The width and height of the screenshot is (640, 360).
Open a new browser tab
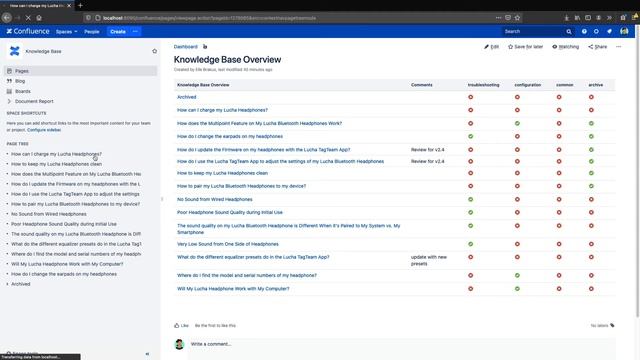pyautogui.click(x=80, y=5)
